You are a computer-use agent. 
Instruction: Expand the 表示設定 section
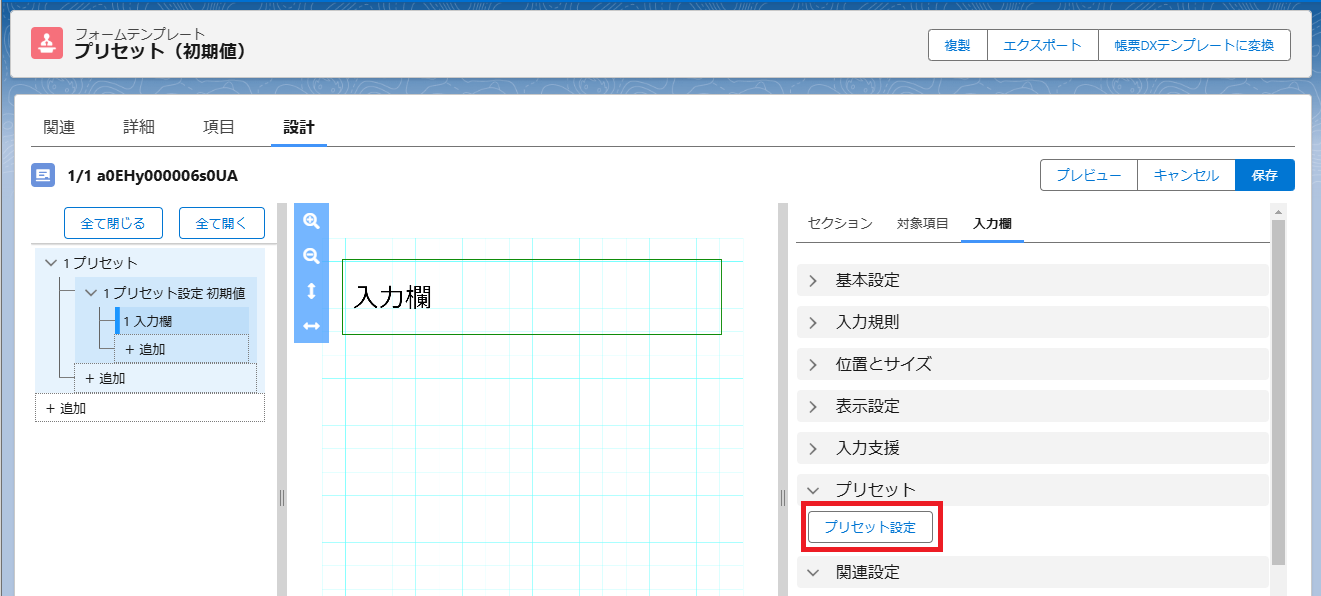(x=1033, y=407)
